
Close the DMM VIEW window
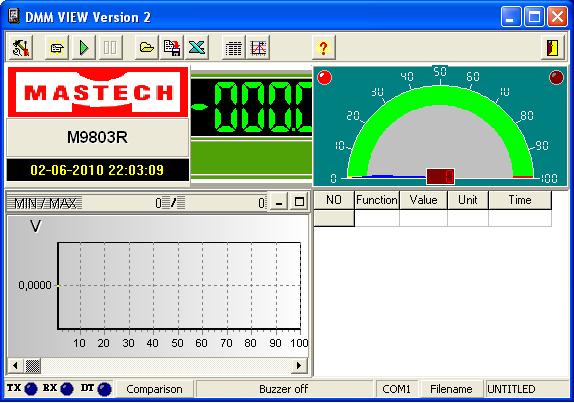(558, 17)
